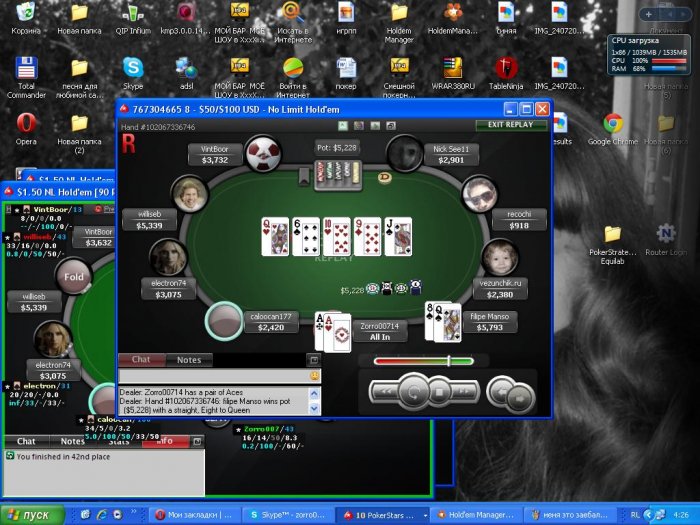
Task: Open QIP Infium desktop icon
Action: point(133,19)
